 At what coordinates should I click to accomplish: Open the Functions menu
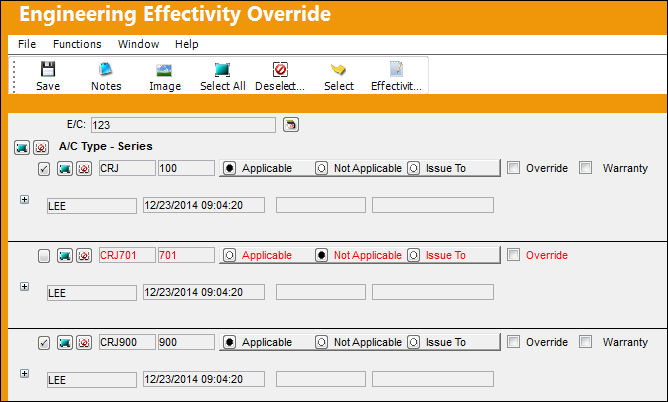[x=77, y=44]
